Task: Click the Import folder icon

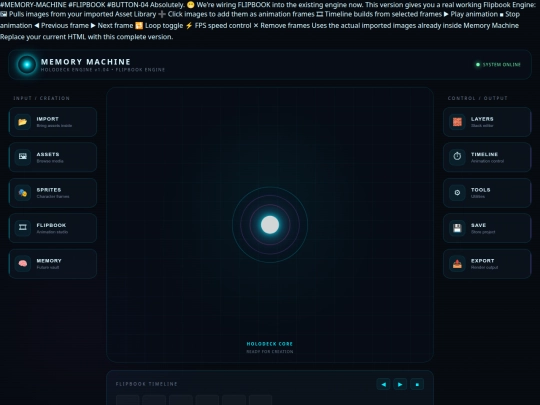Action: (x=23, y=122)
